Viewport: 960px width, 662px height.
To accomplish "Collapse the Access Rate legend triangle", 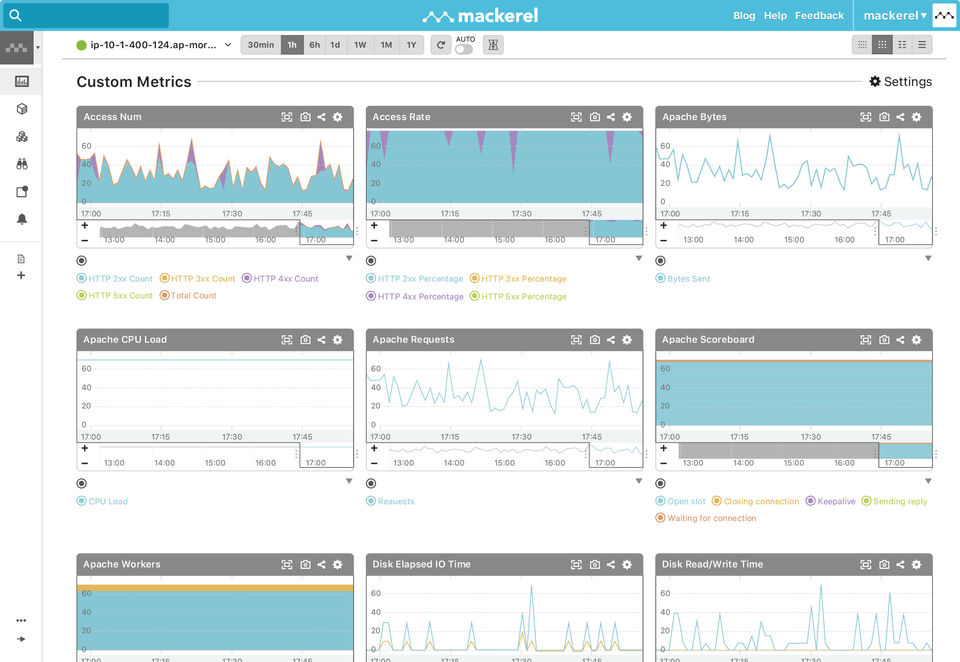I will pyautogui.click(x=639, y=258).
